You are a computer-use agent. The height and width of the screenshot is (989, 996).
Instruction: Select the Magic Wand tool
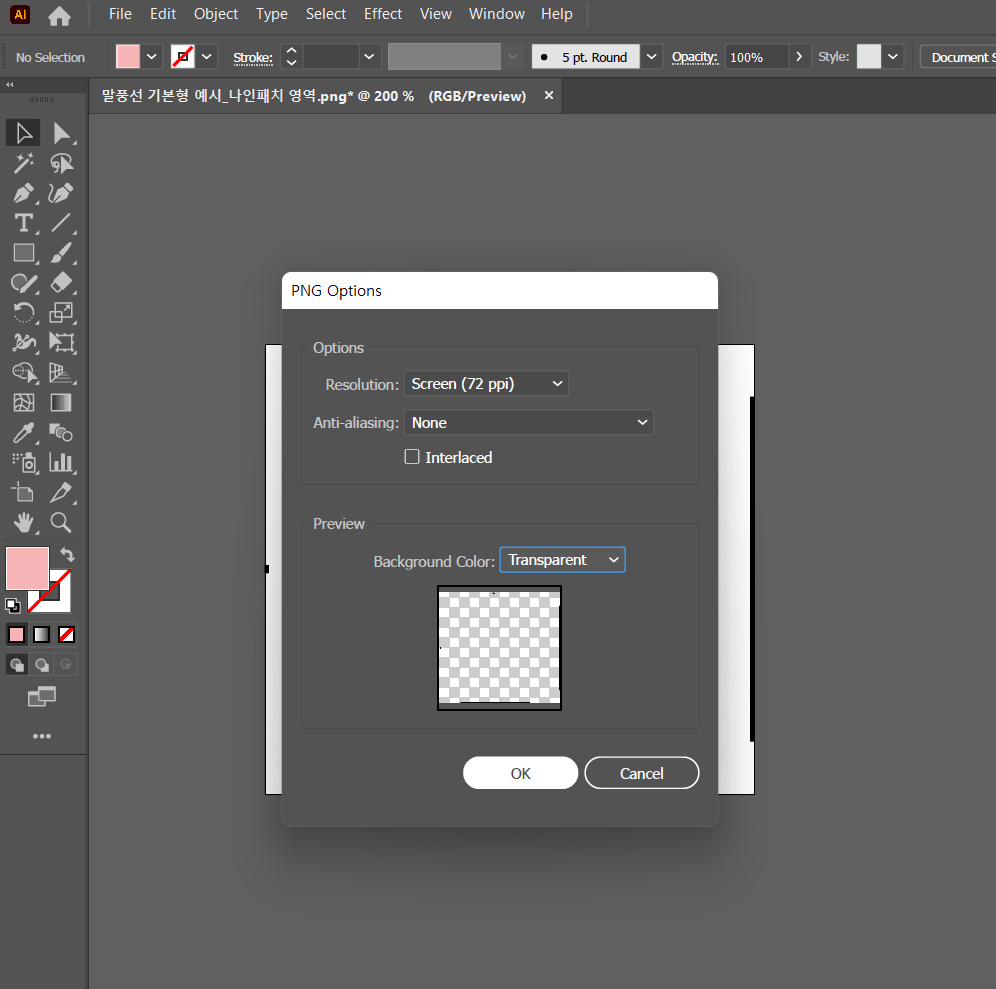click(24, 163)
